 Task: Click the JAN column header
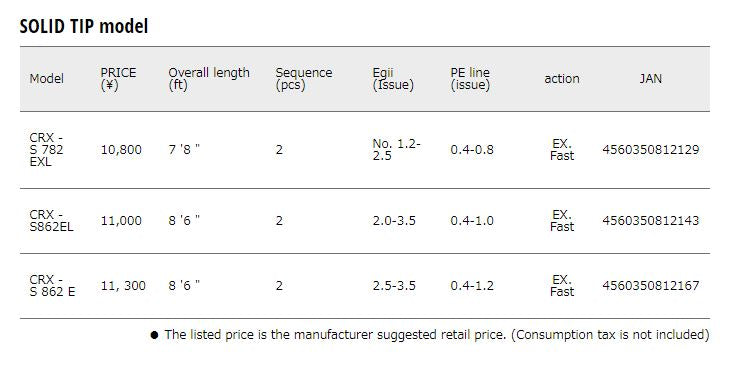pos(651,79)
